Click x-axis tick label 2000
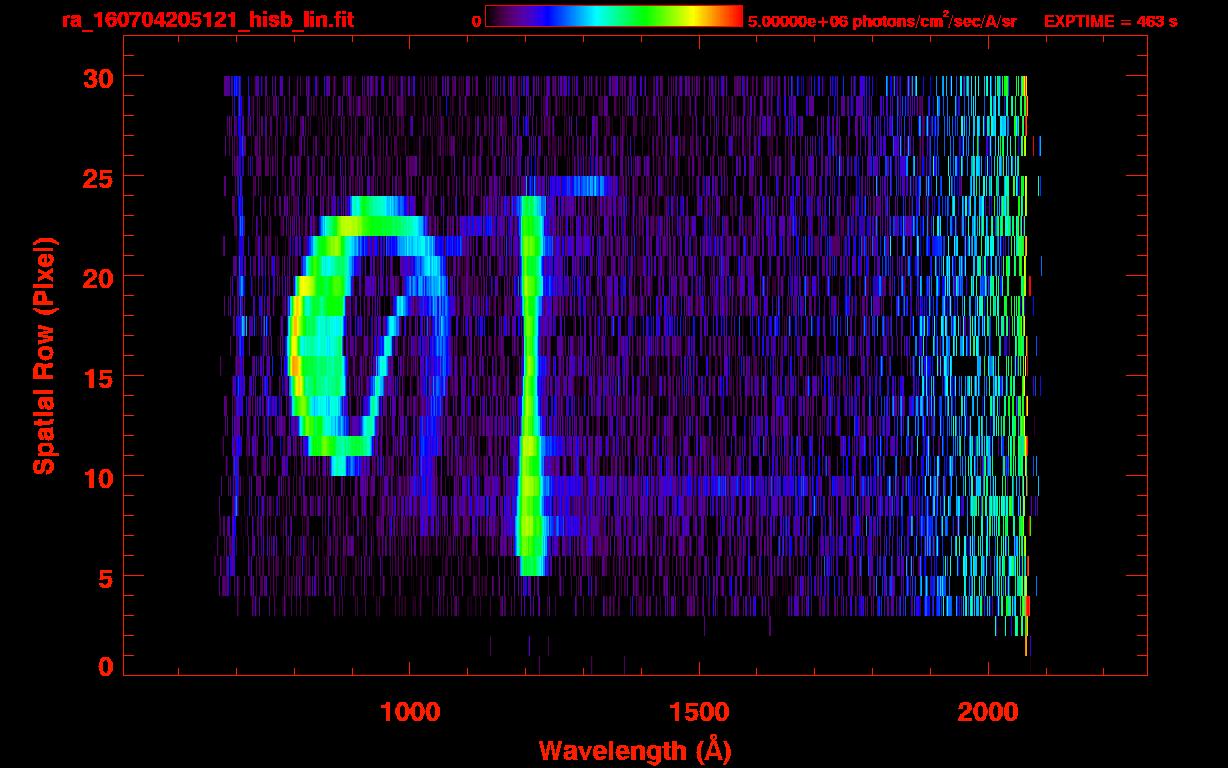This screenshot has width=1228, height=768. [x=989, y=711]
